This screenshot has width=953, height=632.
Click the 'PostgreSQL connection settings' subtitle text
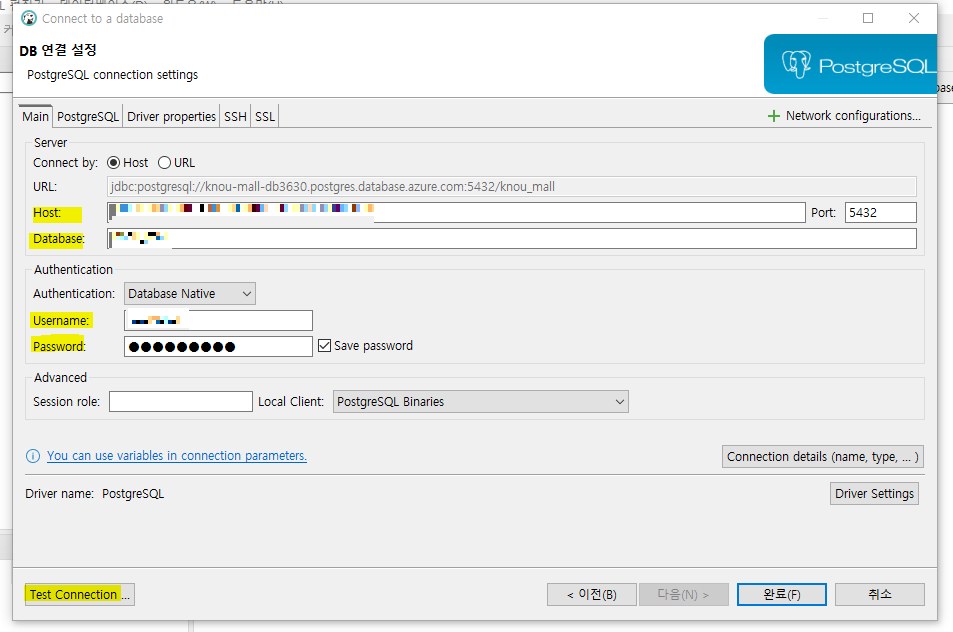coord(112,75)
